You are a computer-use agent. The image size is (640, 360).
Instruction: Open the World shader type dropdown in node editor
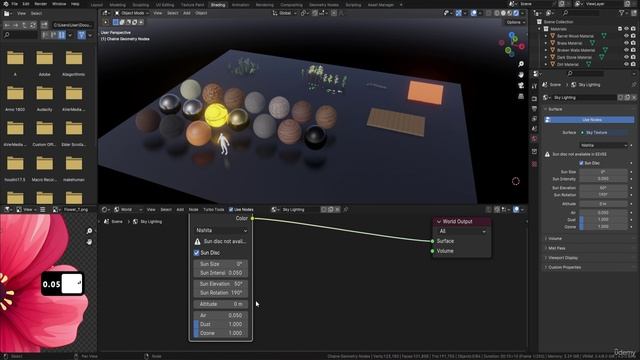(x=128, y=210)
